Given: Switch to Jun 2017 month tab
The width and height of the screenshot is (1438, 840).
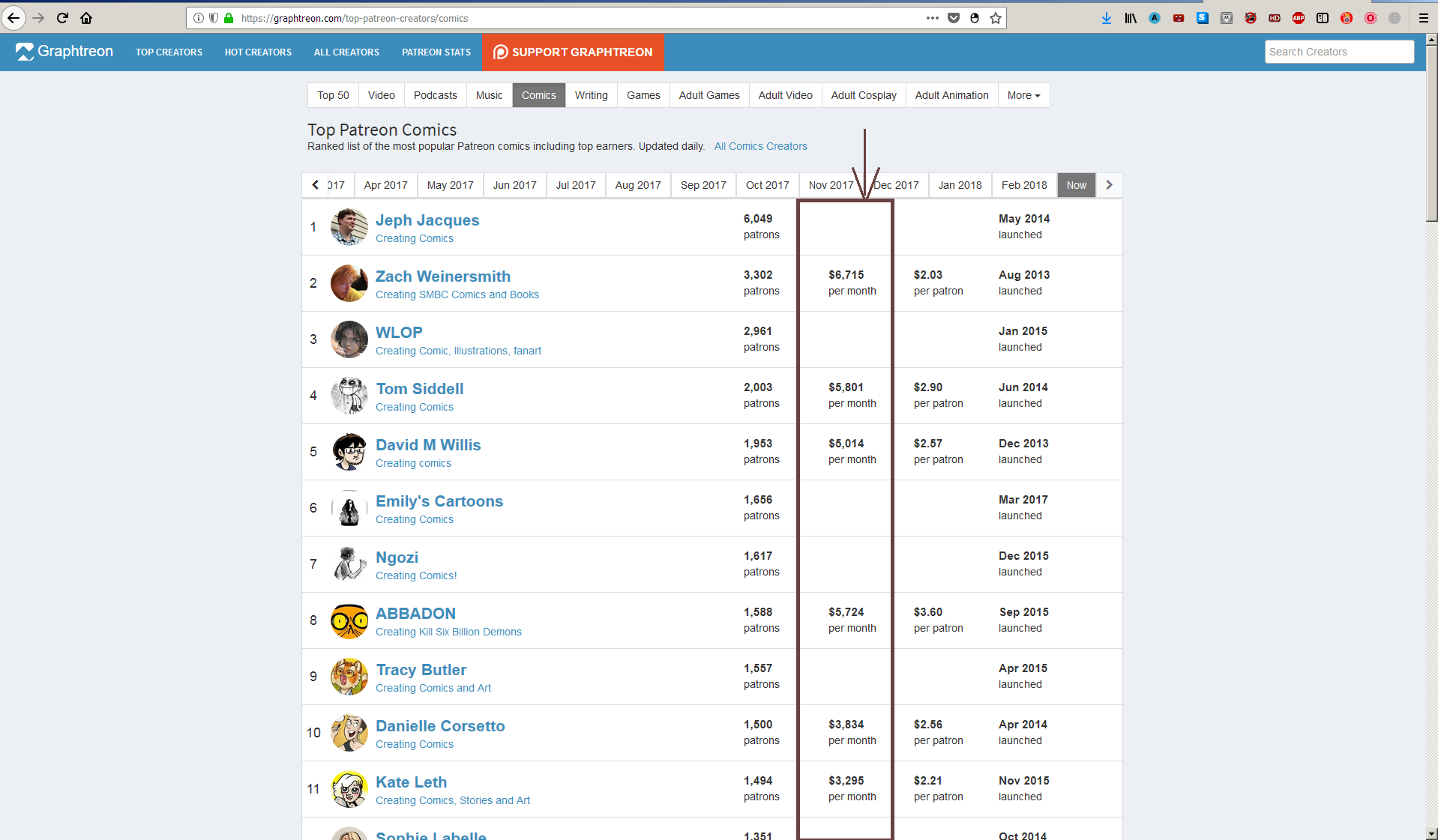Looking at the screenshot, I should [x=515, y=185].
